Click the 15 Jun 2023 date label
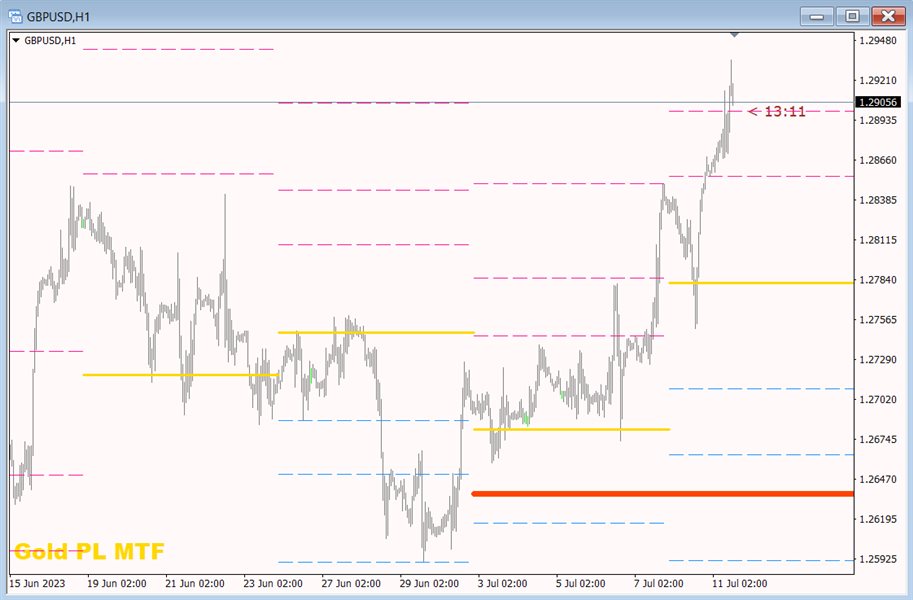Image resolution: width=913 pixels, height=600 pixels. [37, 583]
